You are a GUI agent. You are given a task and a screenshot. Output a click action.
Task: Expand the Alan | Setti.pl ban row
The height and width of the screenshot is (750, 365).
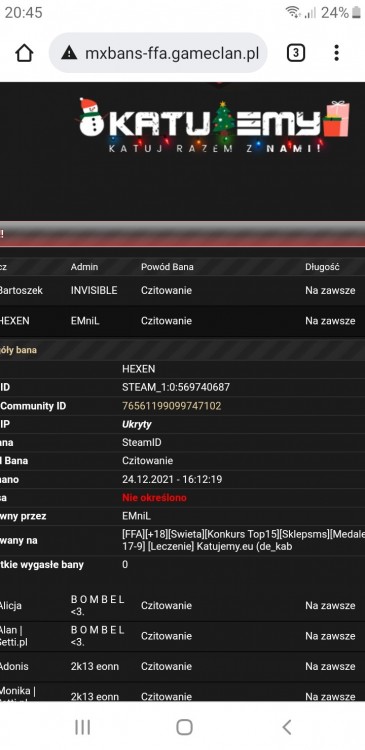tap(182, 636)
